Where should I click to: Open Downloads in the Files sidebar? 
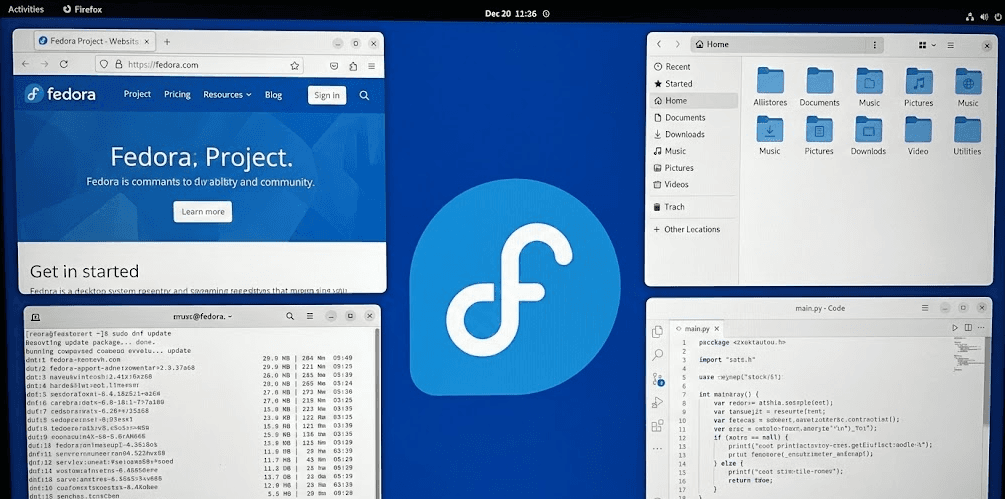click(684, 134)
